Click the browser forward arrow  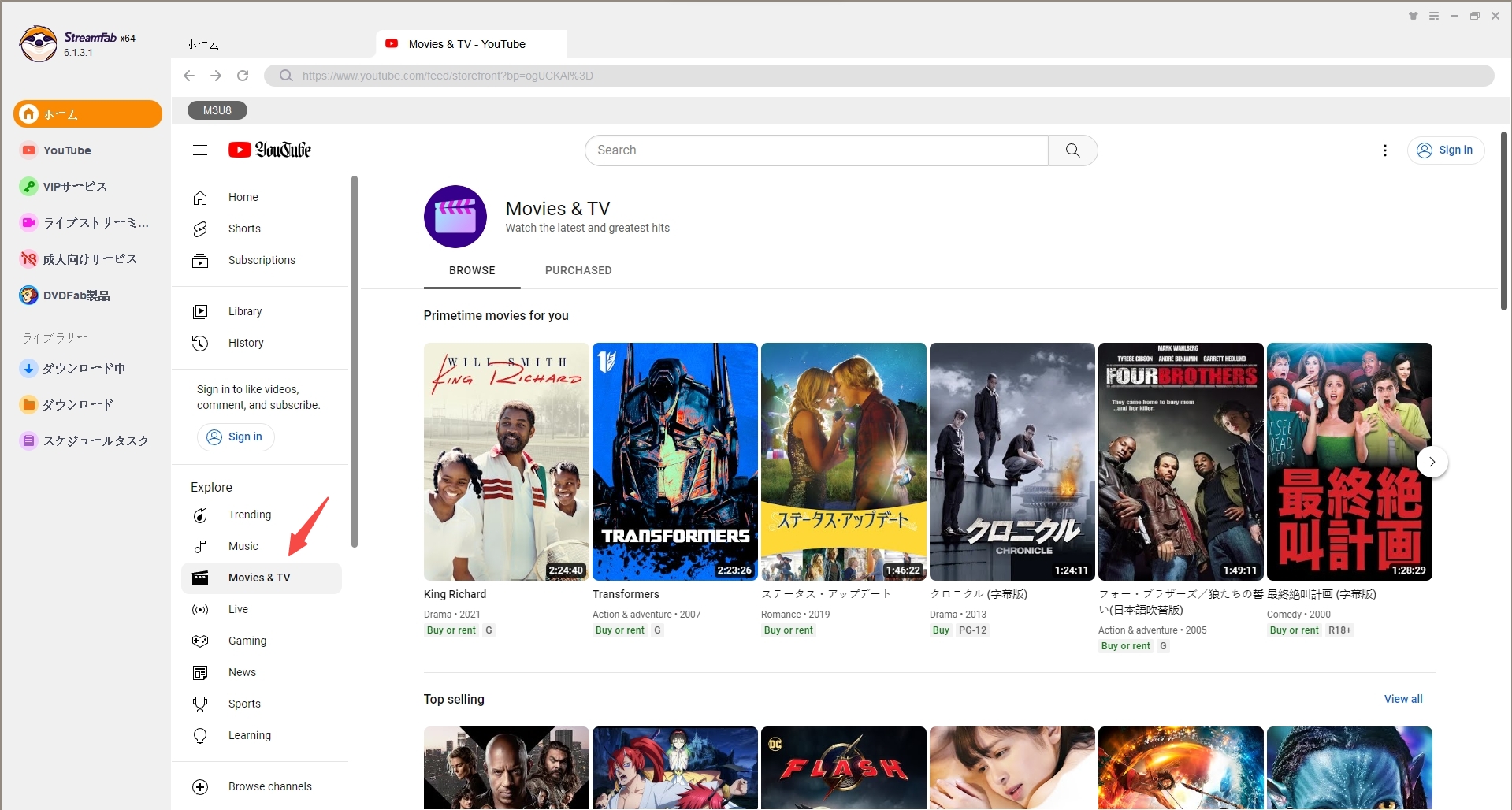click(216, 76)
